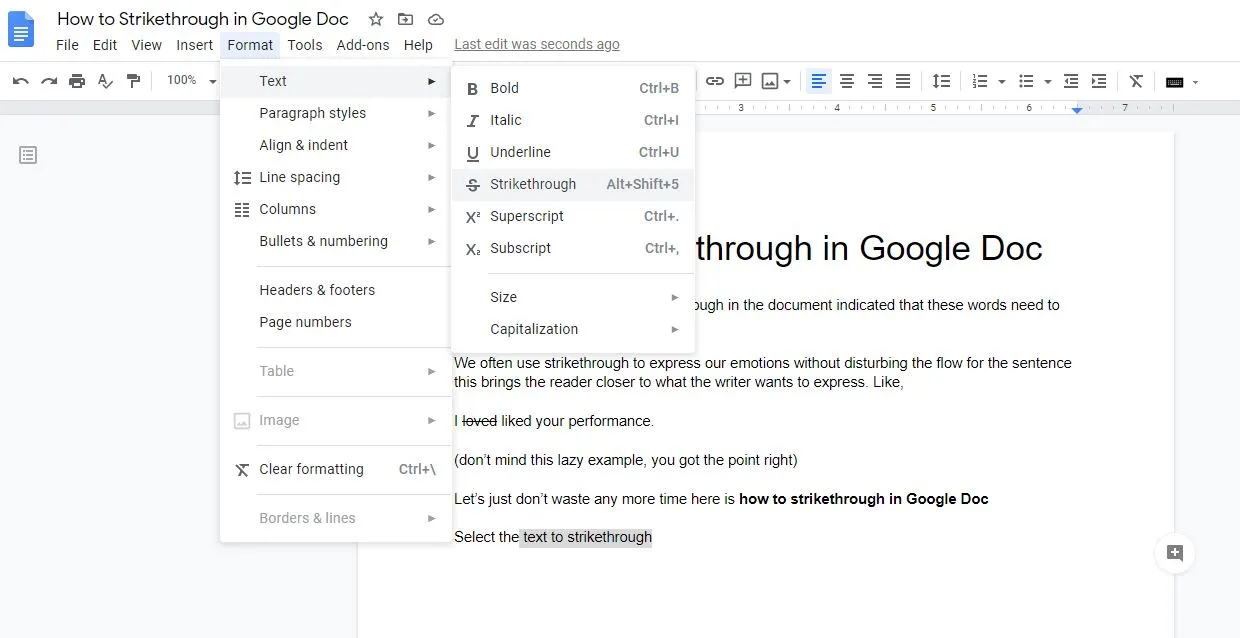This screenshot has height=638, width=1240.
Task: Choose Clear formatting in the Format menu
Action: tap(336, 469)
